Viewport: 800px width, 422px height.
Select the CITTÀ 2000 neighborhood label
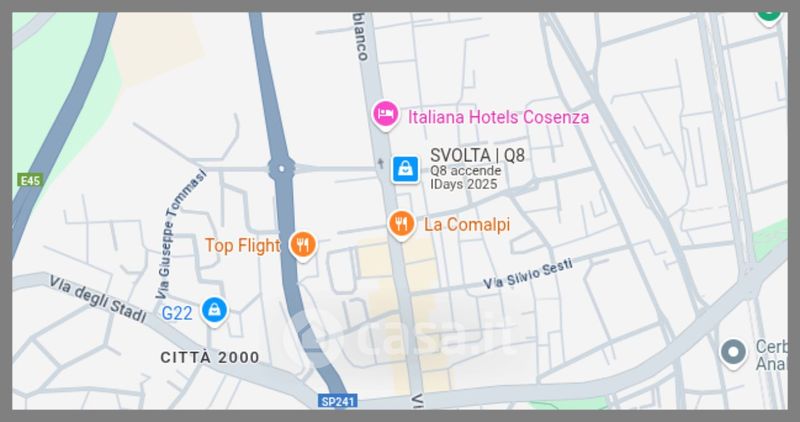210,357
